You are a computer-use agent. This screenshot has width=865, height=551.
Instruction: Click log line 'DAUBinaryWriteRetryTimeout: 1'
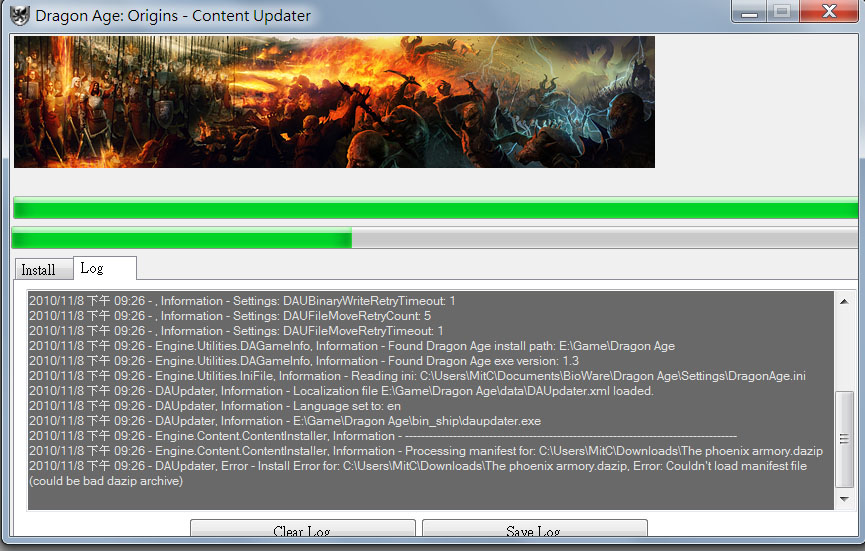(x=242, y=301)
